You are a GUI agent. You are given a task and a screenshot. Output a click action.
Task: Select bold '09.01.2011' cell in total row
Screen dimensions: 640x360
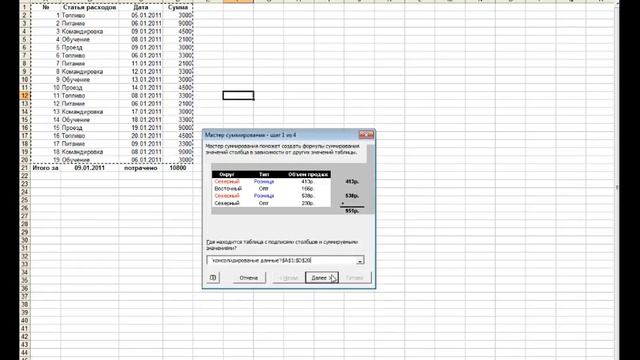pos(90,168)
